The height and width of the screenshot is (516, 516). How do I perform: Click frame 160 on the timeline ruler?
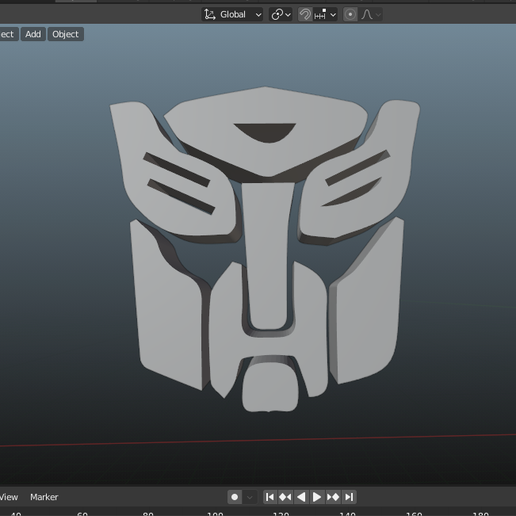click(414, 514)
